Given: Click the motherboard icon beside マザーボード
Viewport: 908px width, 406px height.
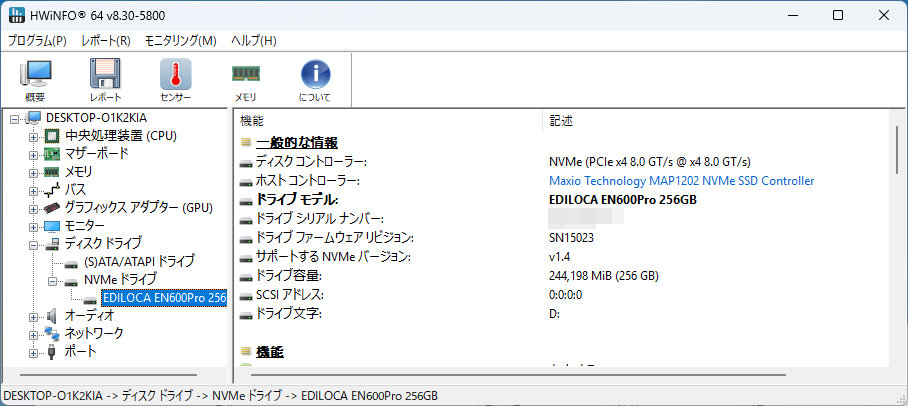Looking at the screenshot, I should (x=52, y=154).
